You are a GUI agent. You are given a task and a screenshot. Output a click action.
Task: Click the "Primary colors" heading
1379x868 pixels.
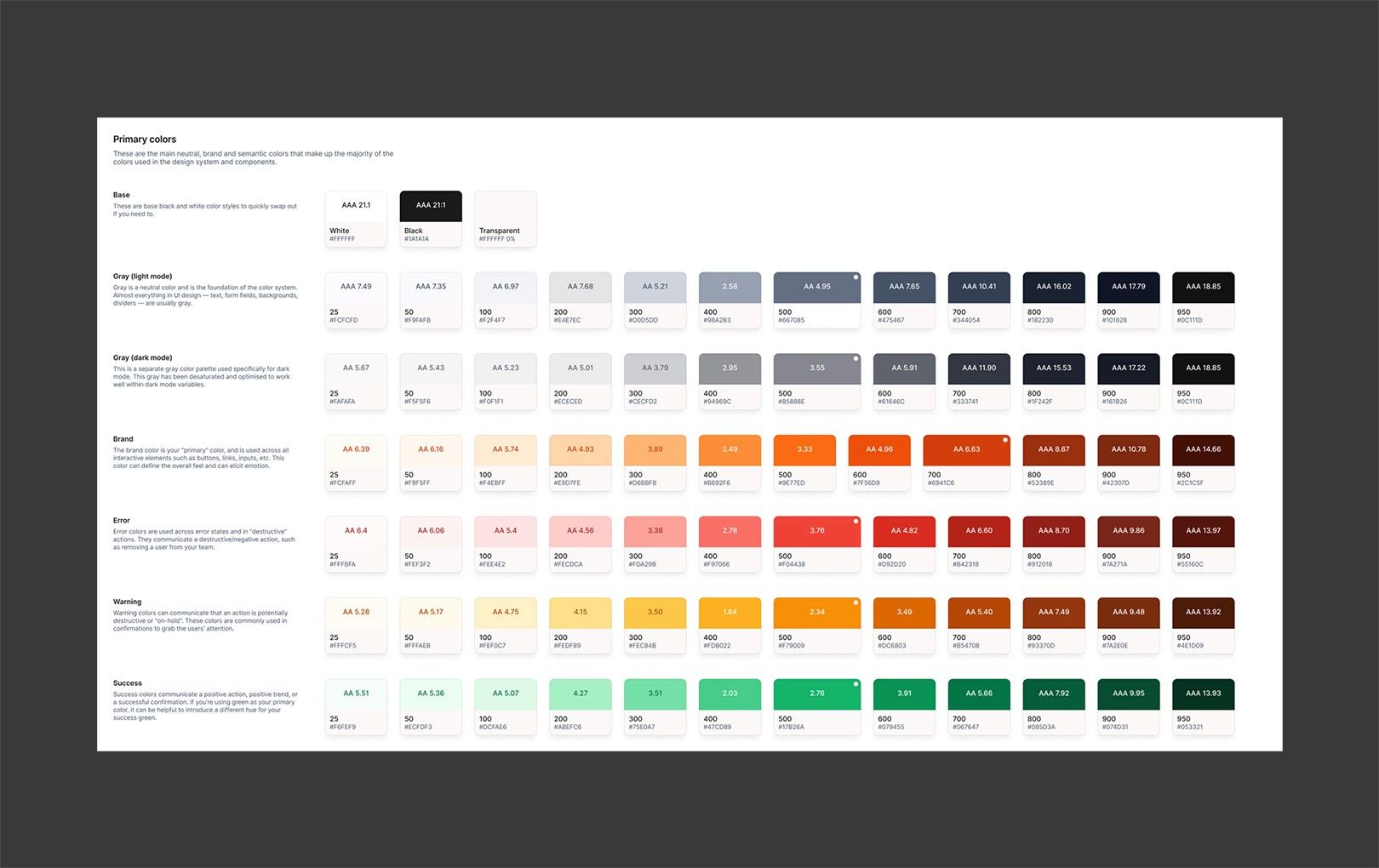tap(145, 140)
